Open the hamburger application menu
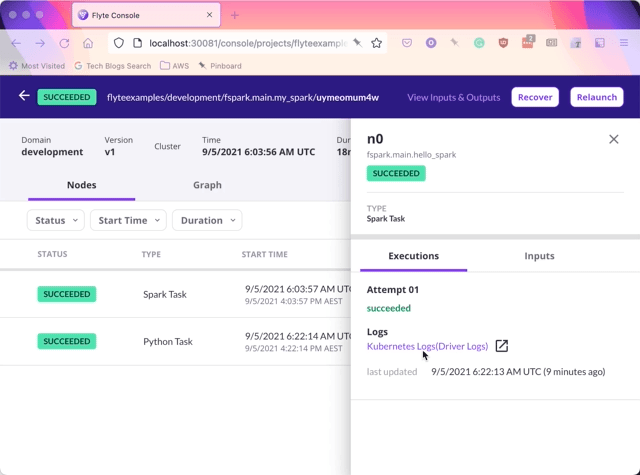640x475 pixels. [624, 43]
